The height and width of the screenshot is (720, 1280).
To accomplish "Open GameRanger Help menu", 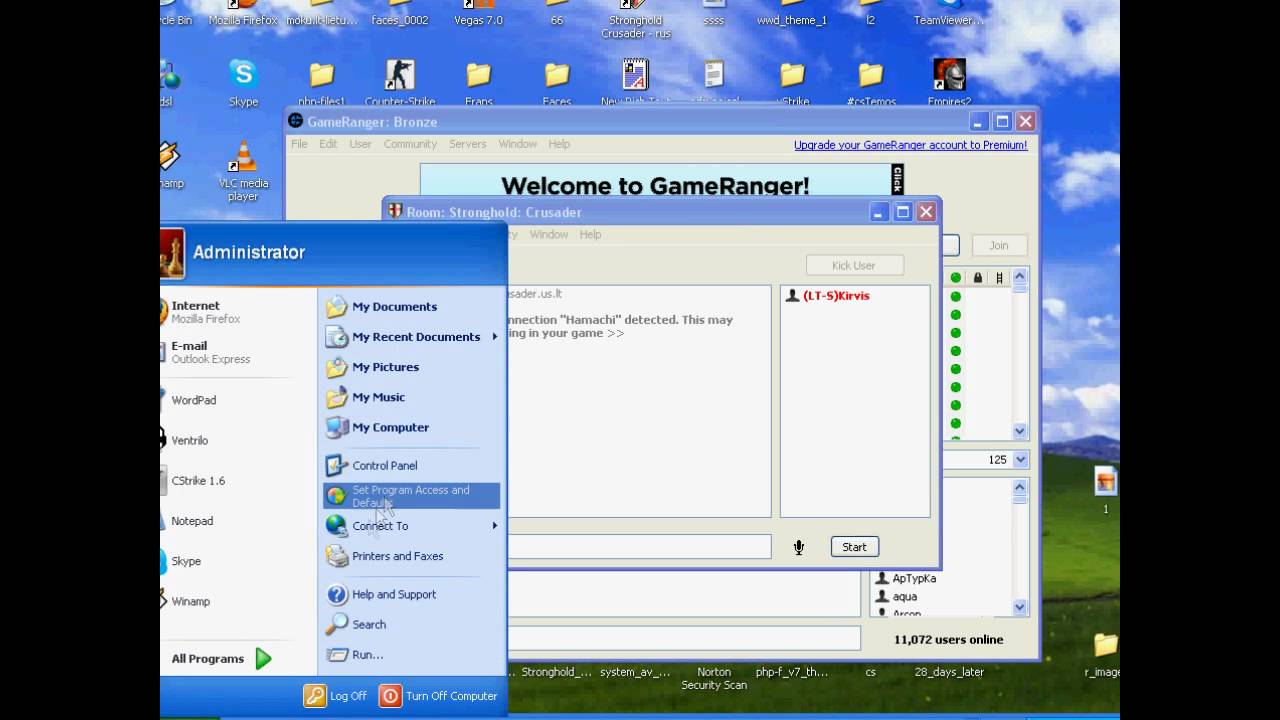I will click(x=559, y=144).
